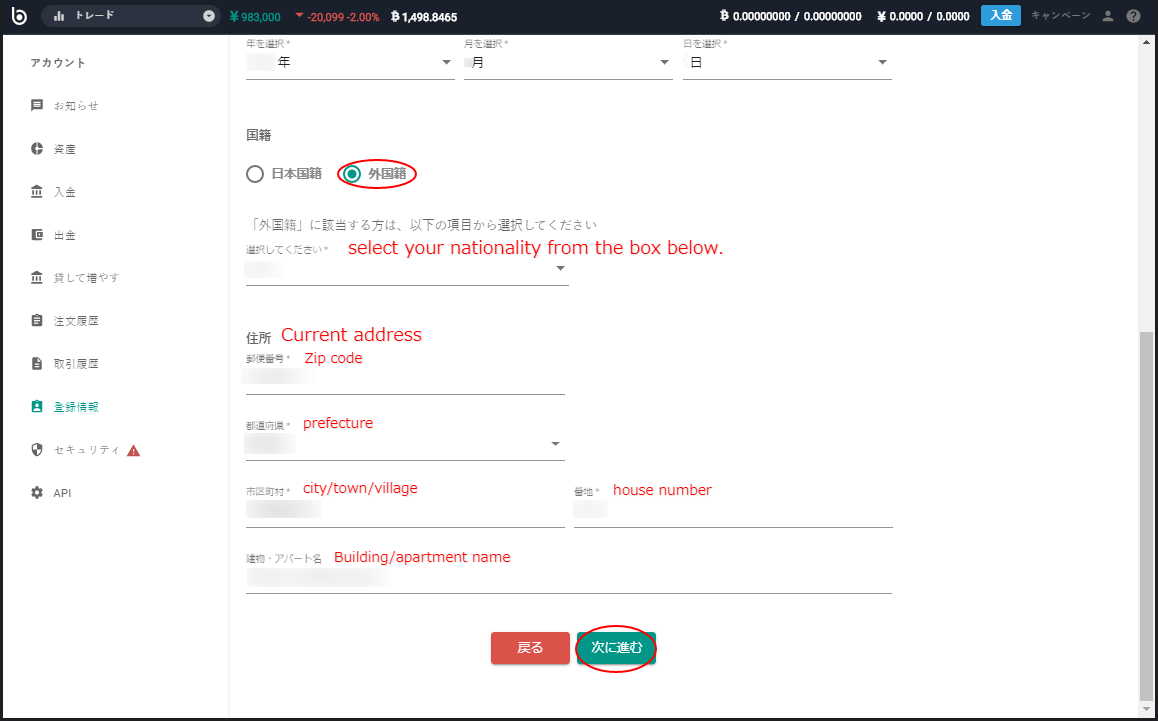Image resolution: width=1158 pixels, height=721 pixels.
Task: Click the 入金 button in top bar
Action: click(1000, 16)
